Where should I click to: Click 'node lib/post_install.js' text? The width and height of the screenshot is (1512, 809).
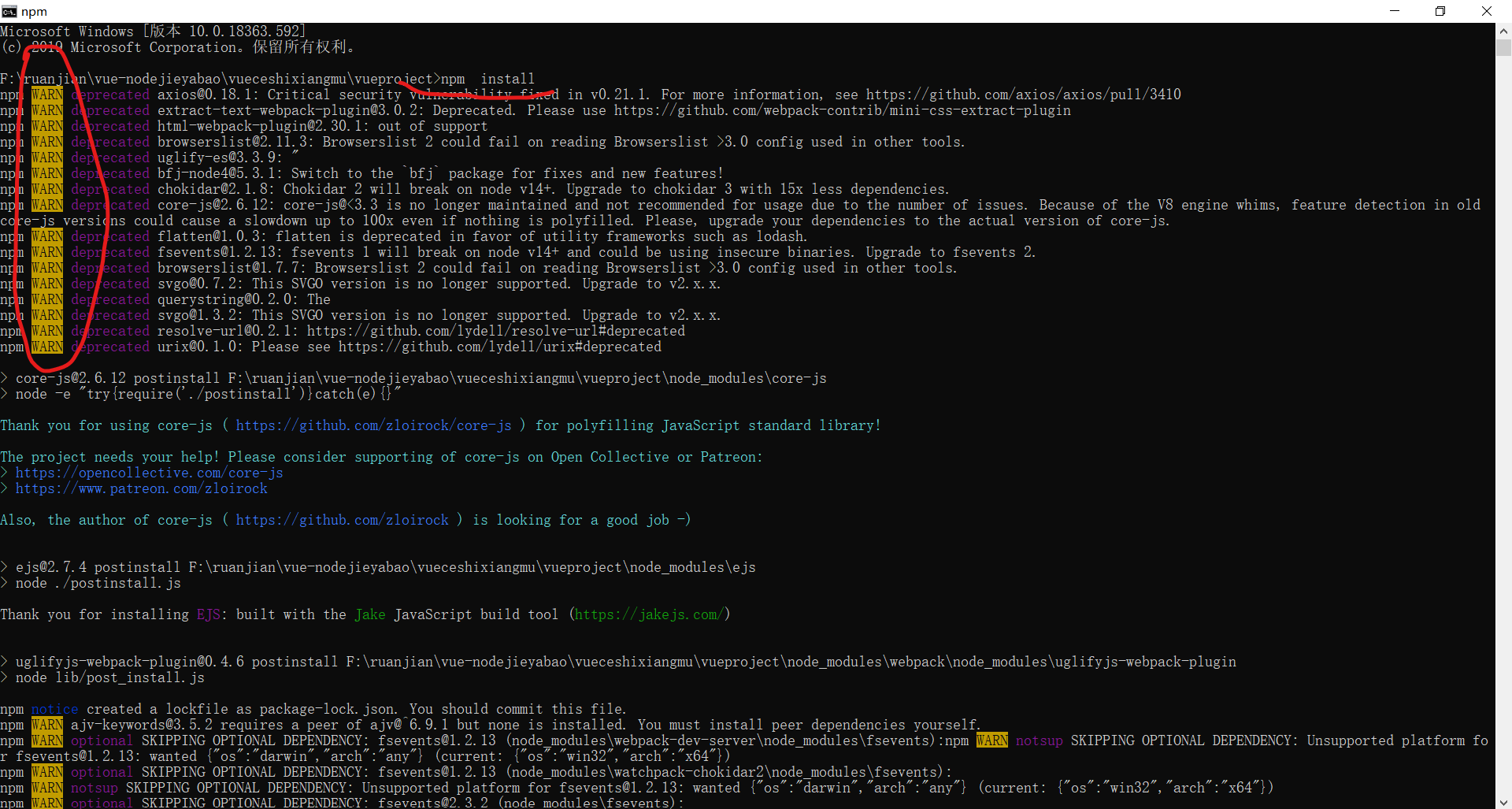pyautogui.click(x=110, y=677)
